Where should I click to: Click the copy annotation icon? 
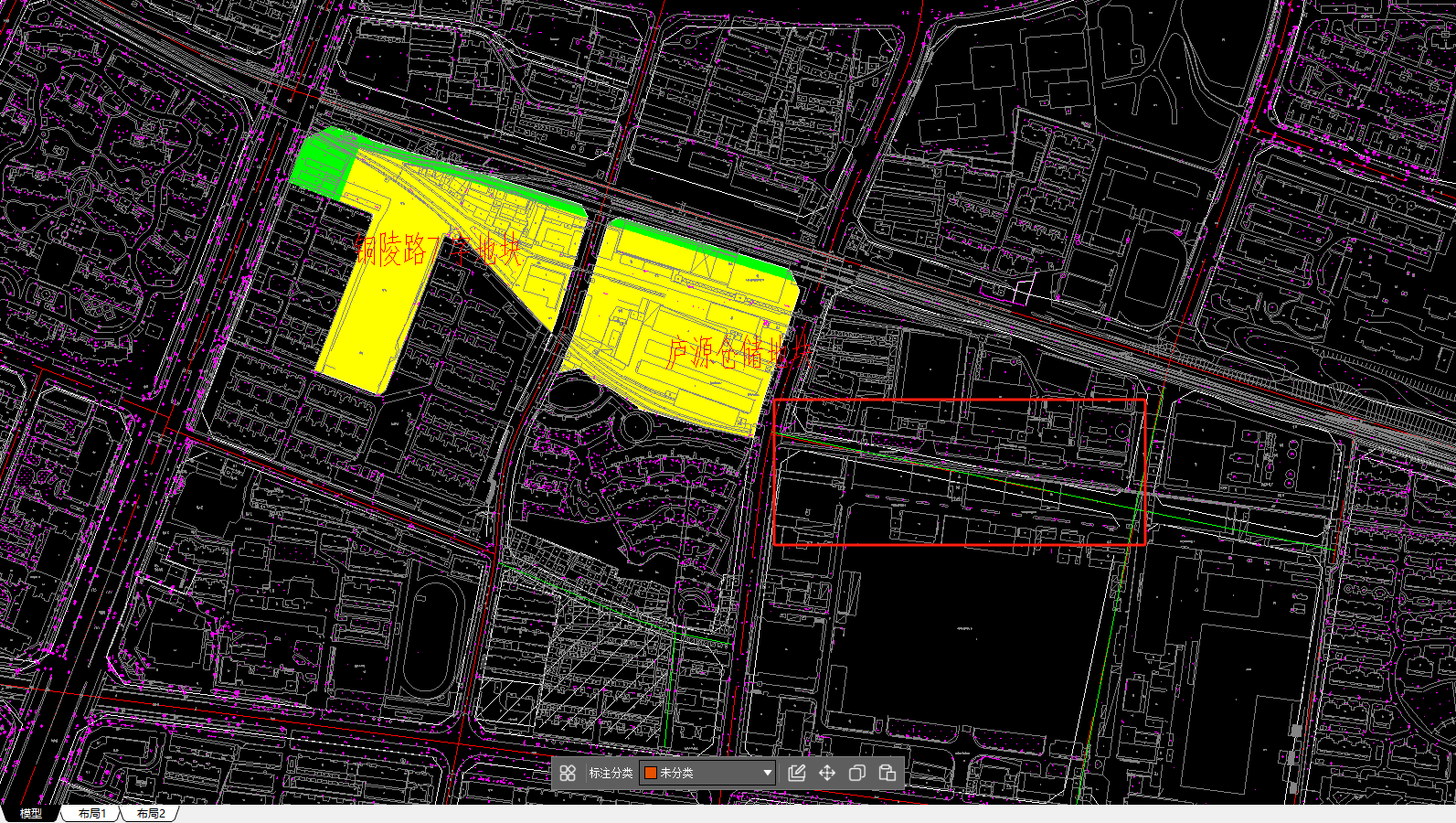pos(857,773)
